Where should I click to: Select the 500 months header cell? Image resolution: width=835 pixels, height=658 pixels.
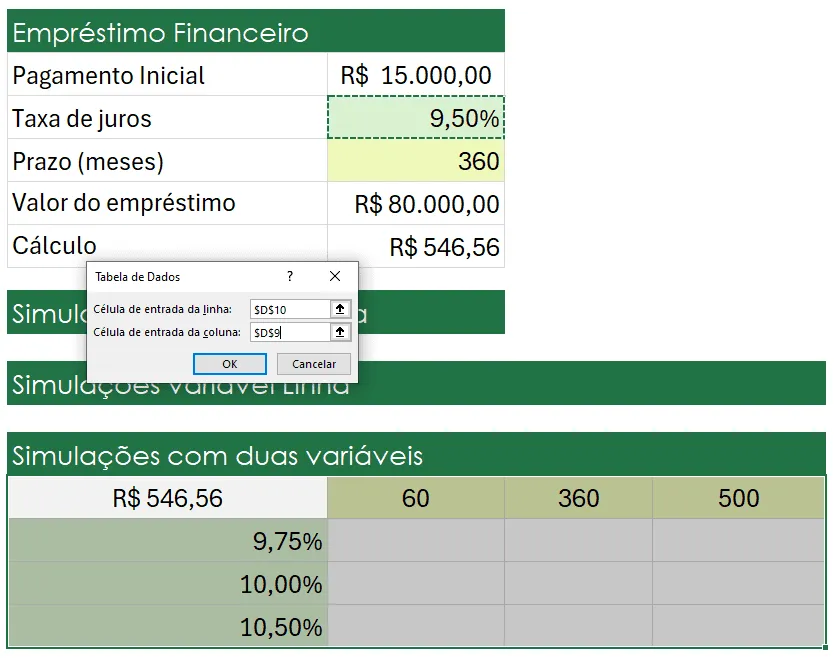click(739, 498)
